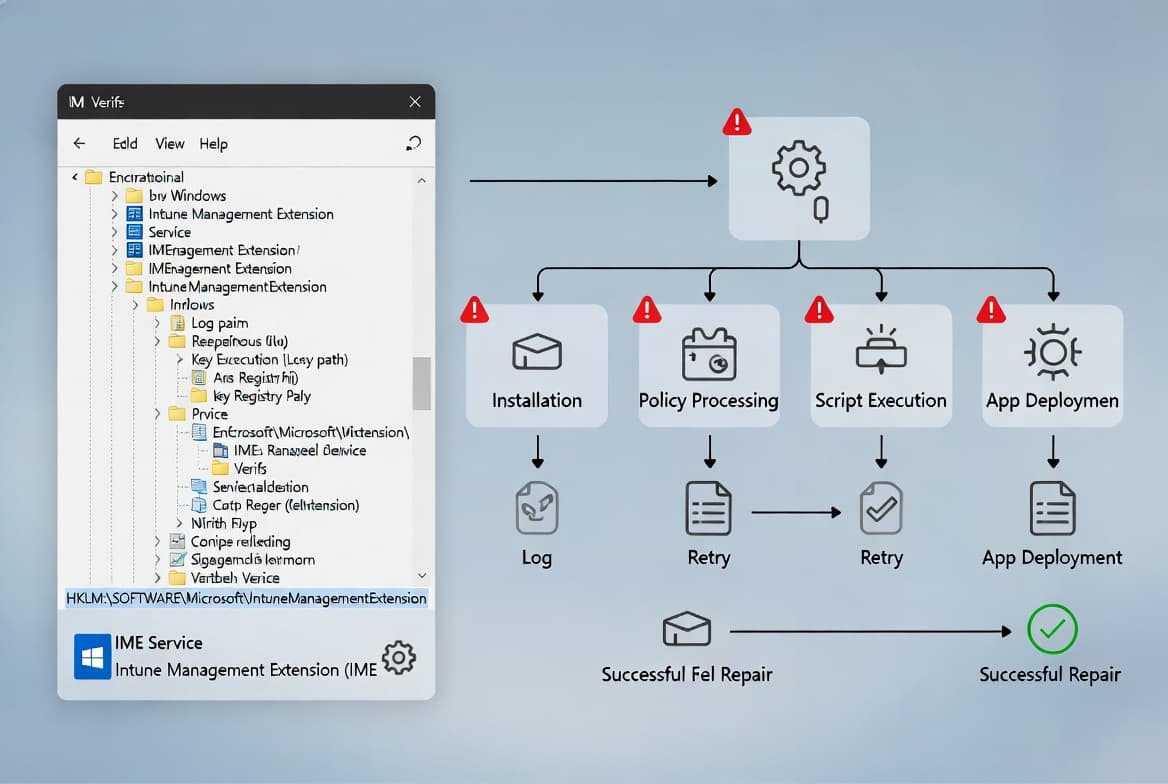Image resolution: width=1168 pixels, height=784 pixels.
Task: Click the top gear configuration node
Action: click(799, 178)
